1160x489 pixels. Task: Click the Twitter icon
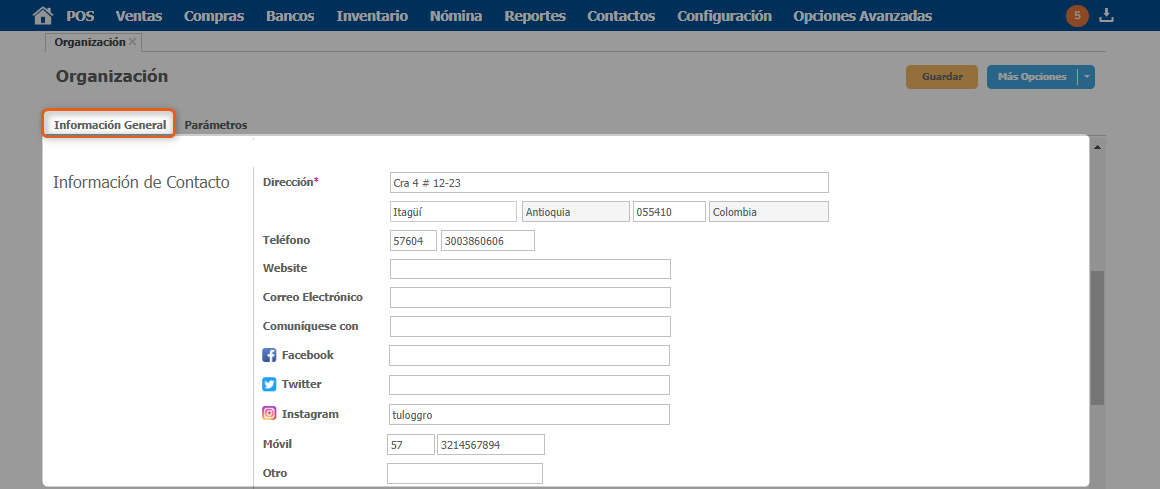point(269,384)
